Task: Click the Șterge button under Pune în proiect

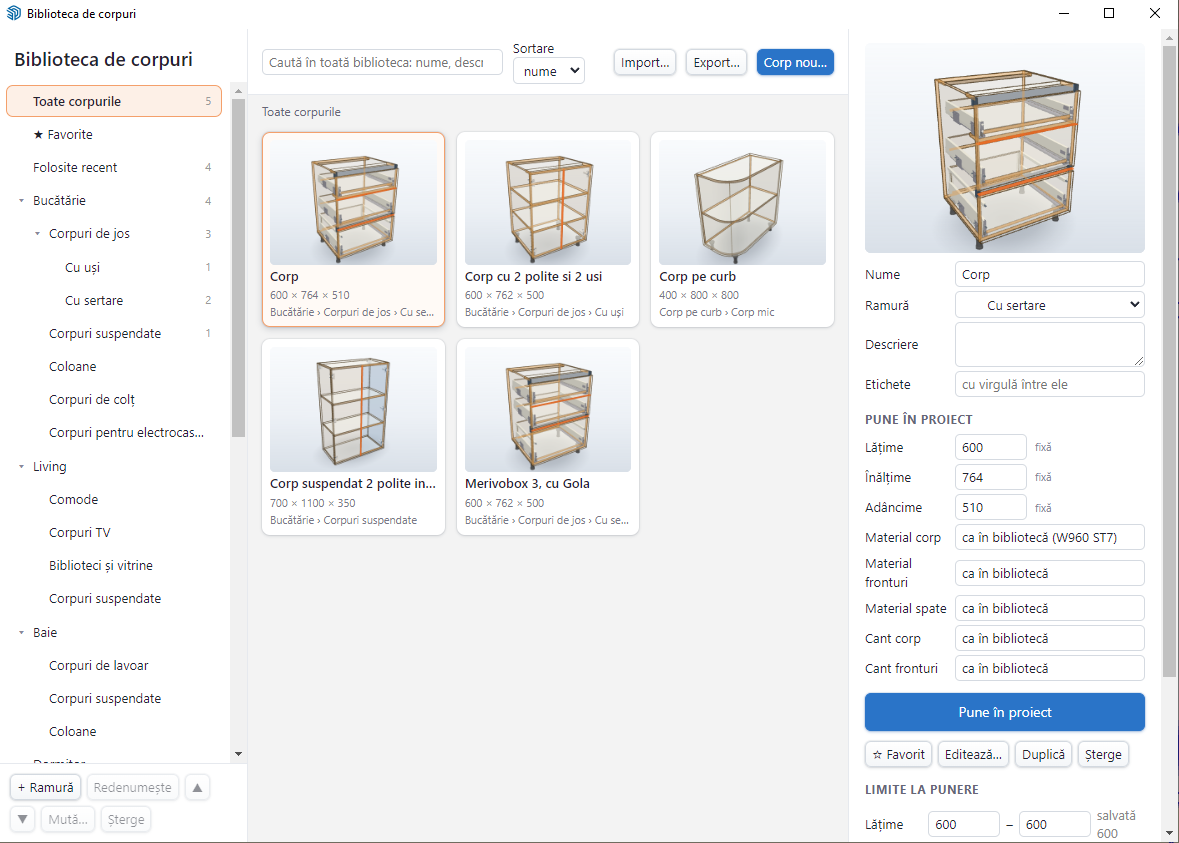Action: (x=1103, y=754)
